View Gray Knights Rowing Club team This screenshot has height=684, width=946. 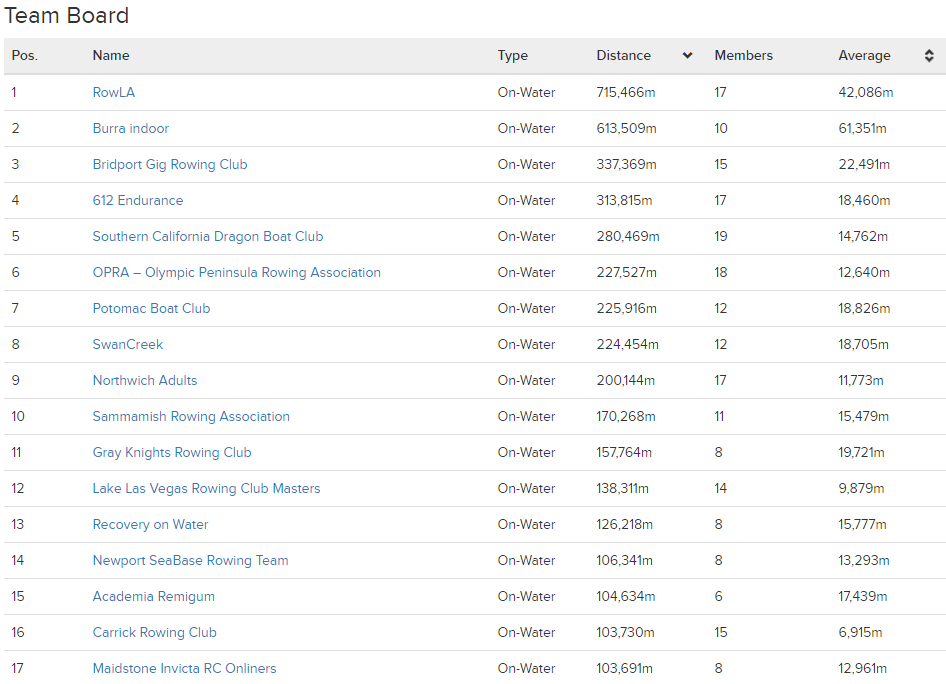(172, 452)
